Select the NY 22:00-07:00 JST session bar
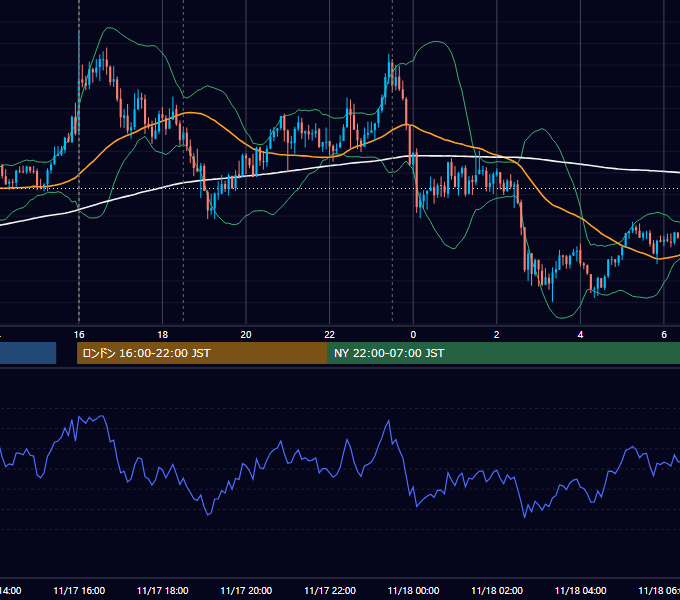 click(503, 353)
